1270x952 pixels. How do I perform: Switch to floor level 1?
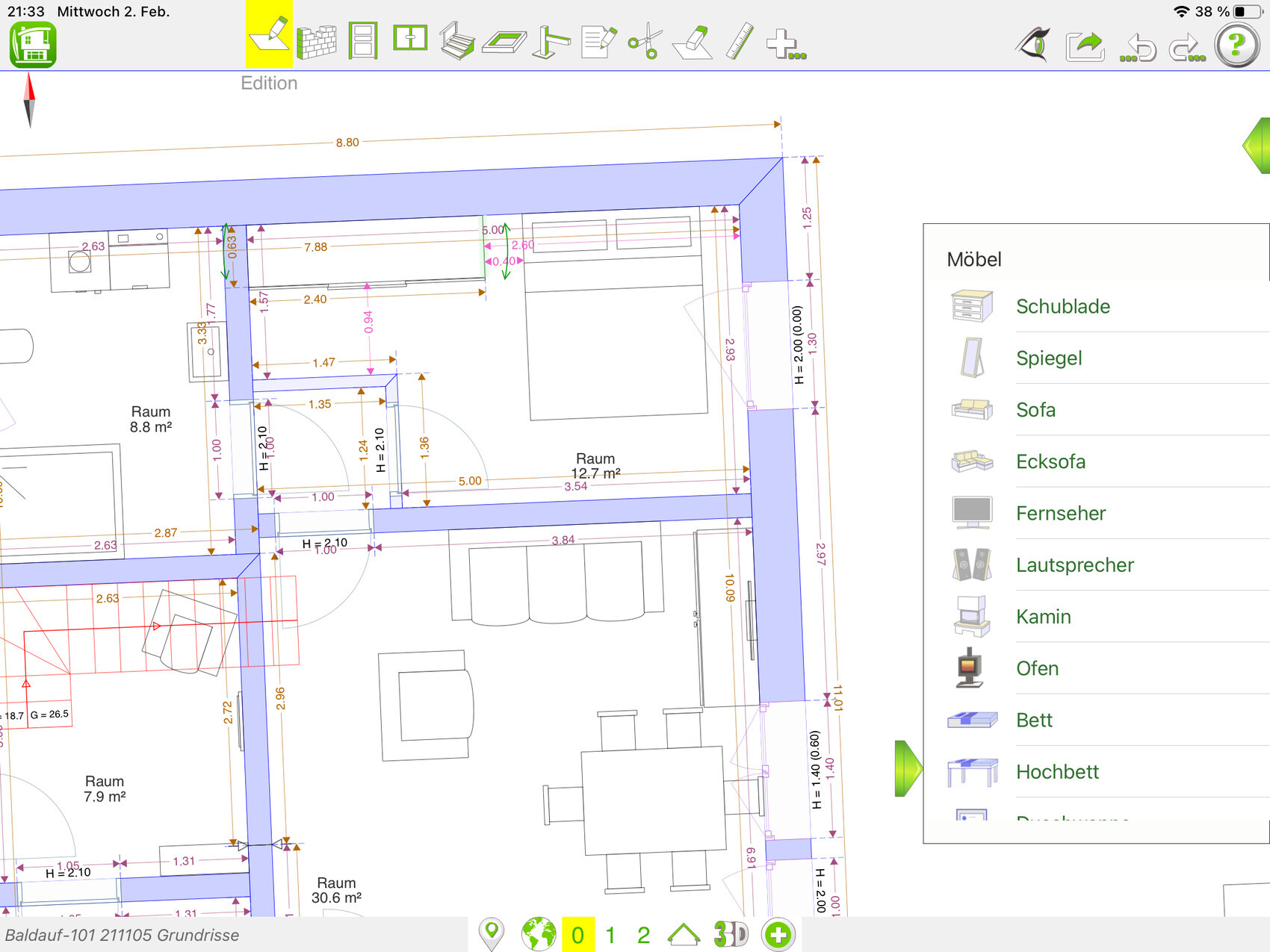click(610, 935)
